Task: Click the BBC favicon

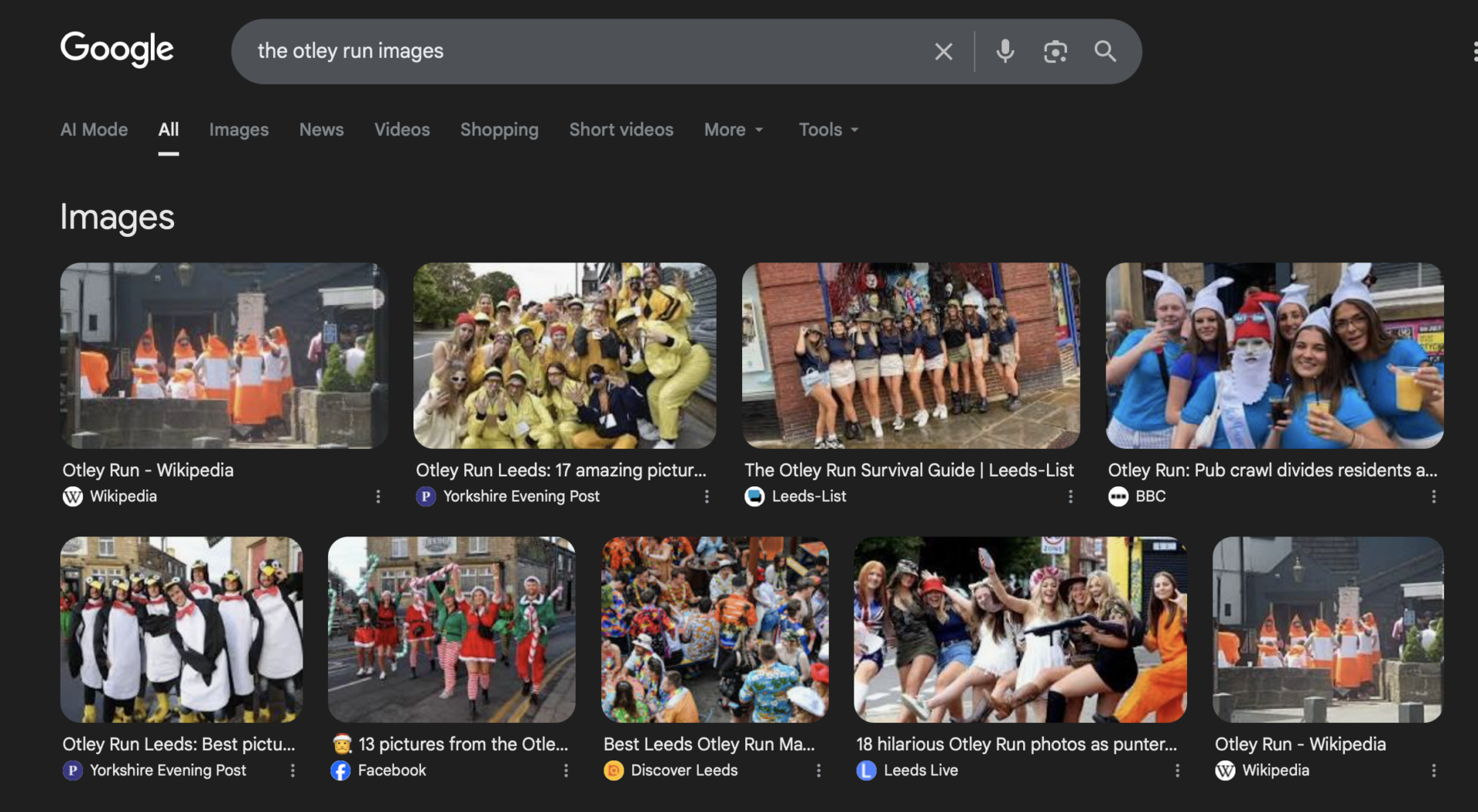Action: pos(1118,496)
